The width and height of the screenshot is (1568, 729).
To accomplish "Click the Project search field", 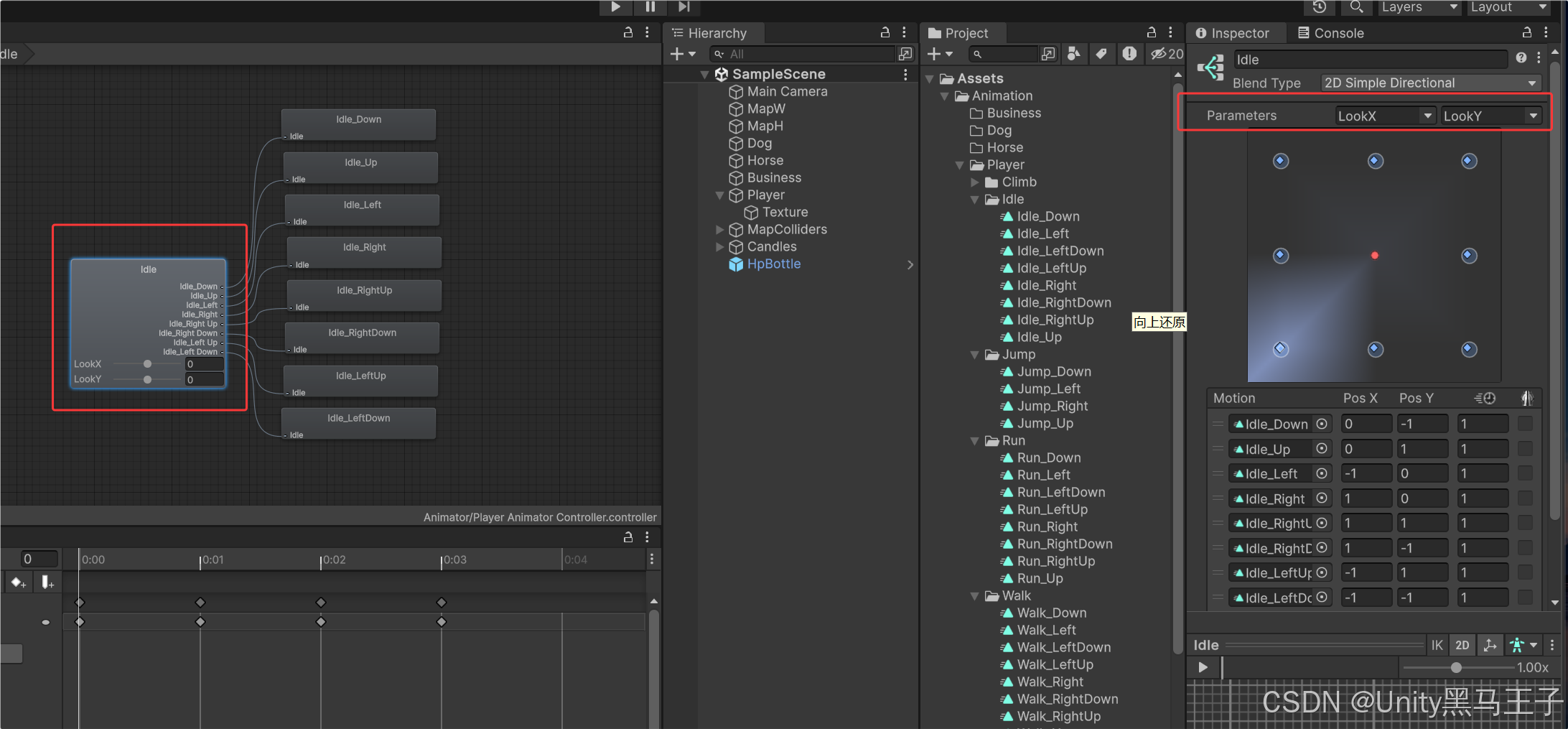I will tap(1003, 54).
